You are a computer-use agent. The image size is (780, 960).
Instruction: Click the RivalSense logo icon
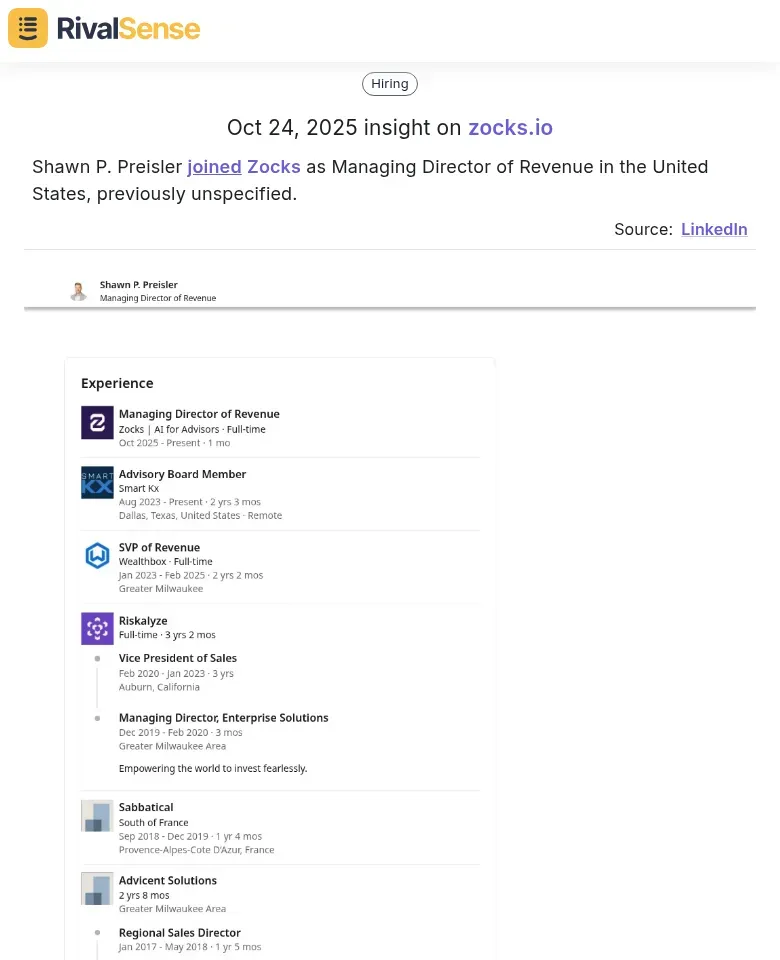pos(28,28)
